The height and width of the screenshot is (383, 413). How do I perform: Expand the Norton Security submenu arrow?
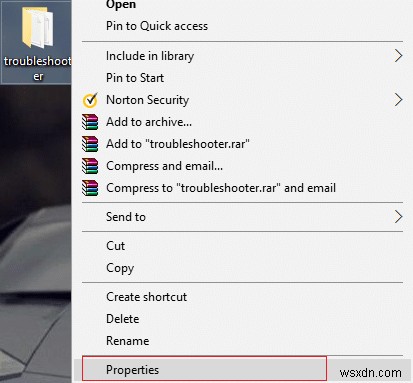tap(398, 100)
